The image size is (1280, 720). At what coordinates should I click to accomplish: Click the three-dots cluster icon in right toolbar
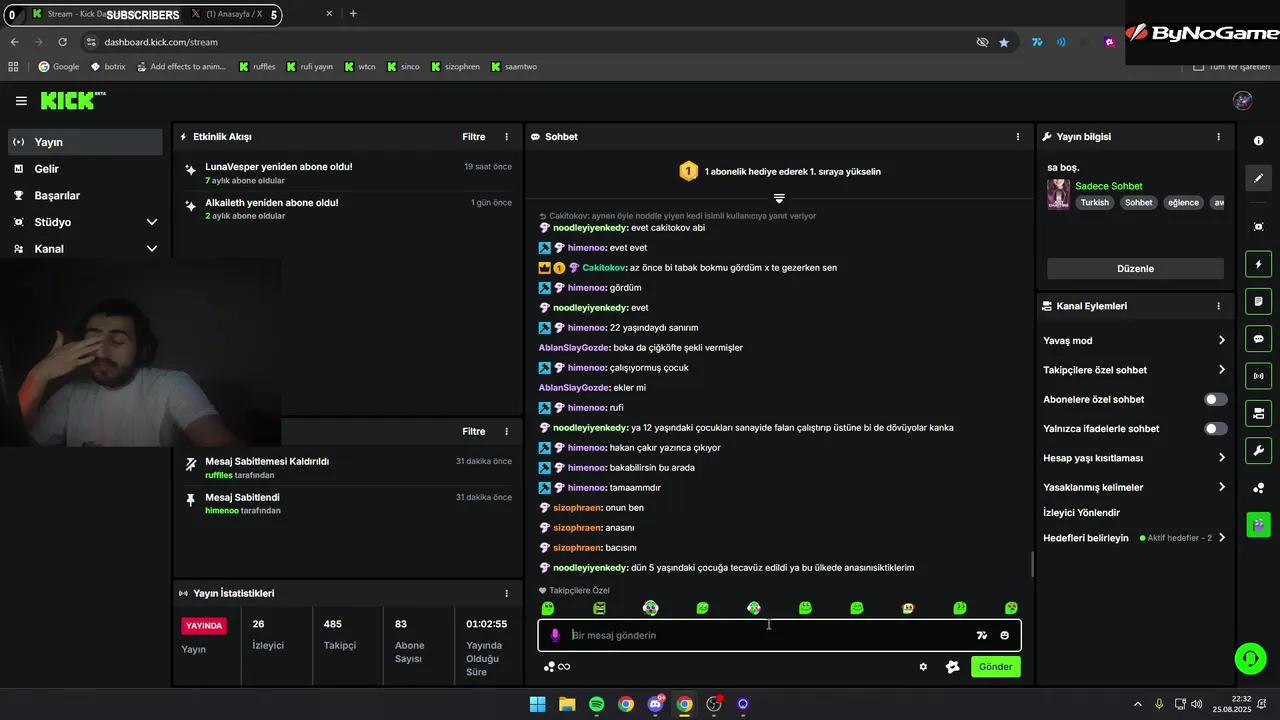[1258, 487]
